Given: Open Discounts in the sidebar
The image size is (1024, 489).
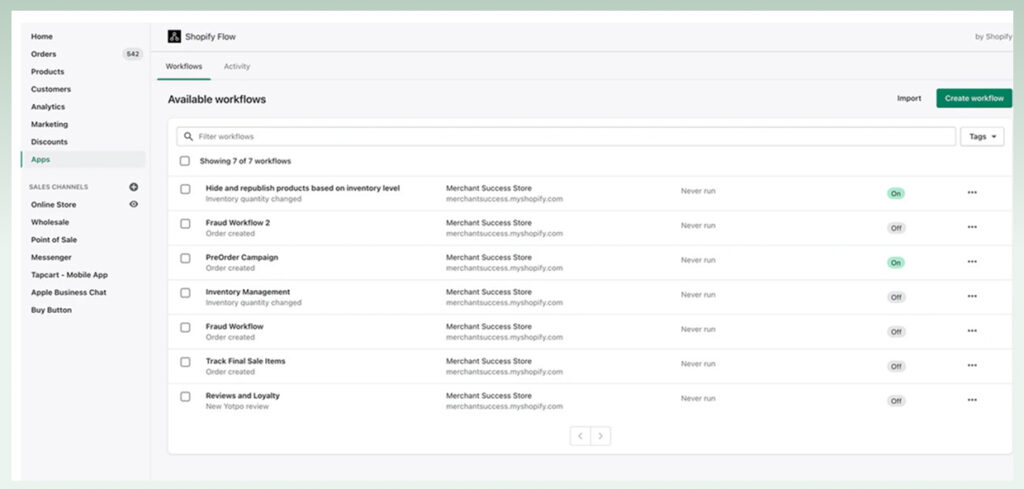Looking at the screenshot, I should coord(49,142).
